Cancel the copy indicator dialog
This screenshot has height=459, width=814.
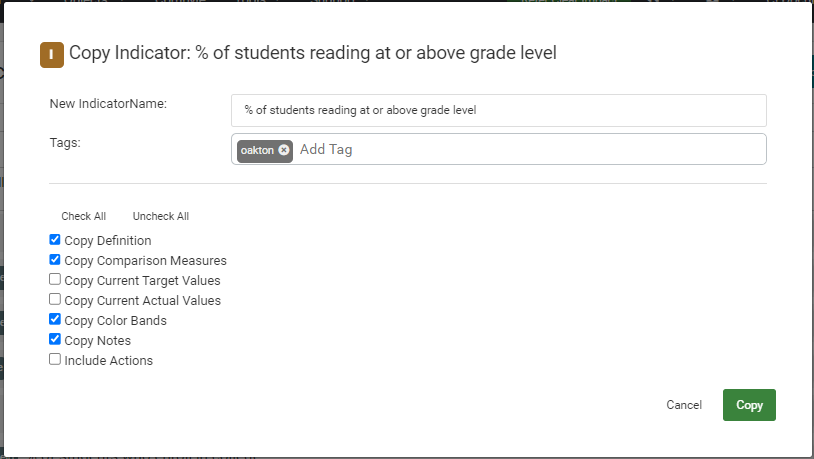tap(684, 405)
